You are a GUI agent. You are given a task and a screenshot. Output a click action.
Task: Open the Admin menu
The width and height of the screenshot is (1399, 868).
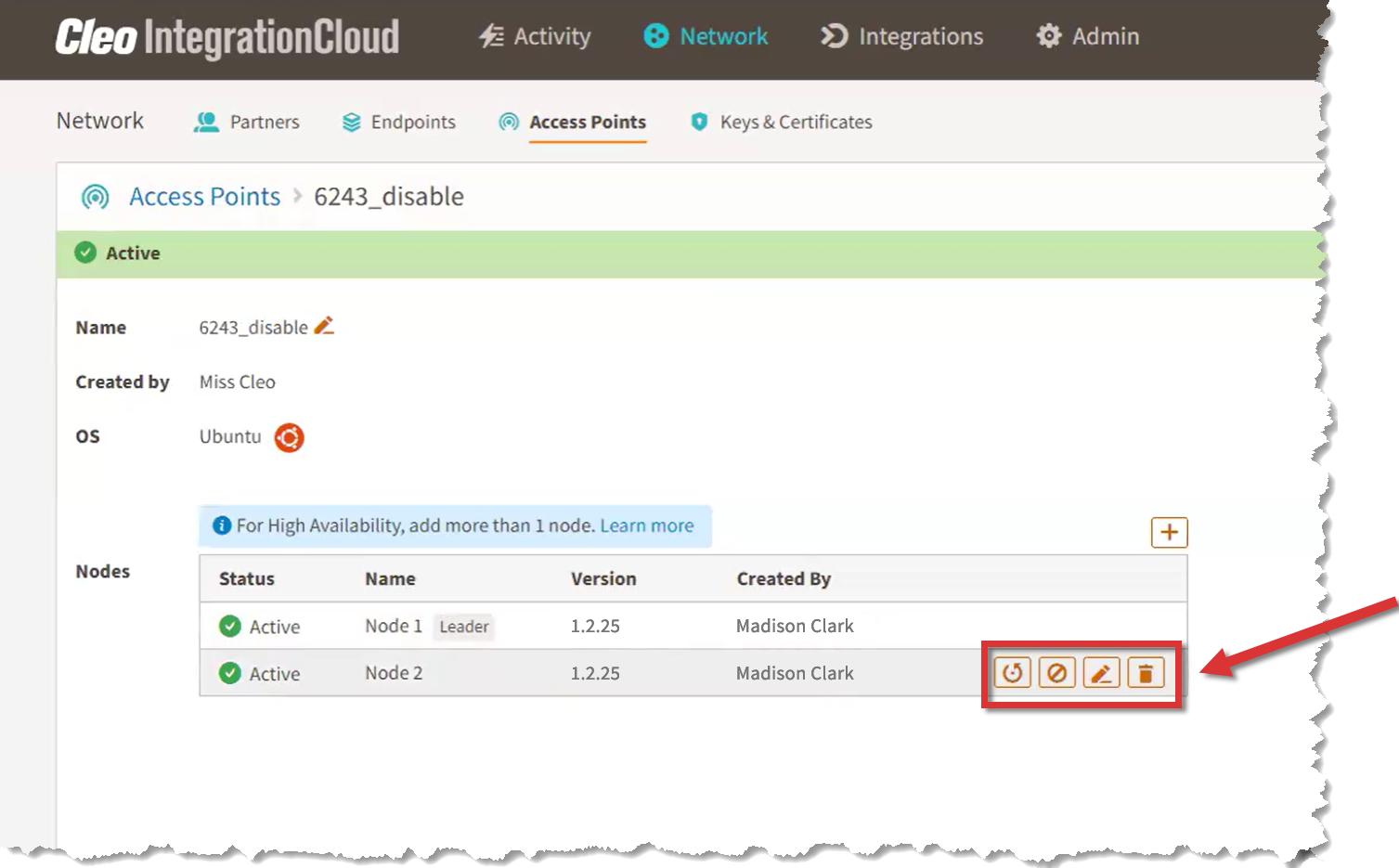[1087, 36]
